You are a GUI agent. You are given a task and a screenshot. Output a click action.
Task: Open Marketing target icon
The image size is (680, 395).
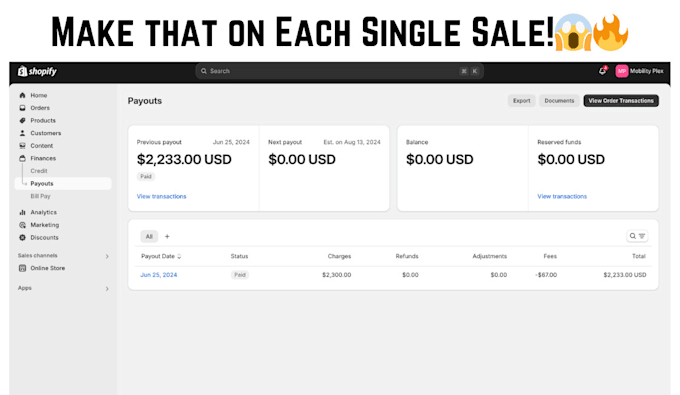23,225
